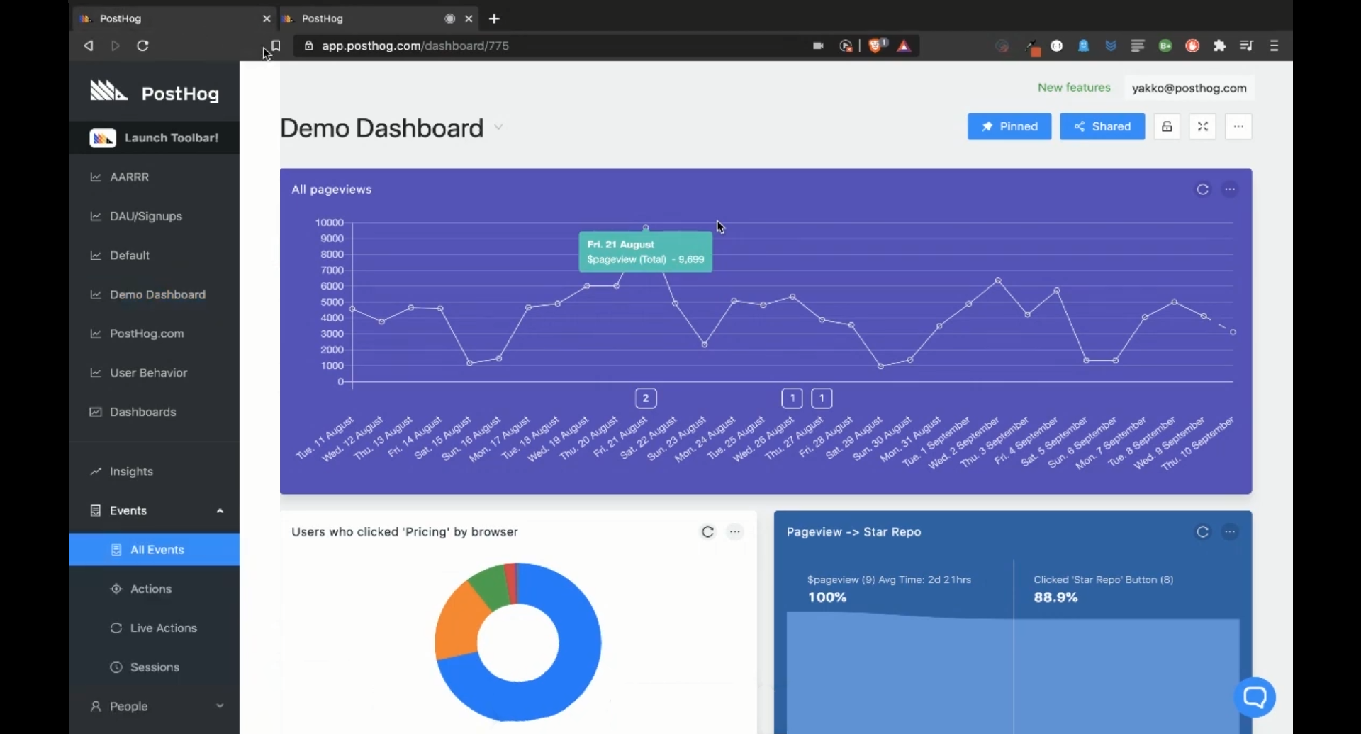Refresh the Users who clicked Pricing chart
Image resolution: width=1361 pixels, height=734 pixels.
coord(708,532)
